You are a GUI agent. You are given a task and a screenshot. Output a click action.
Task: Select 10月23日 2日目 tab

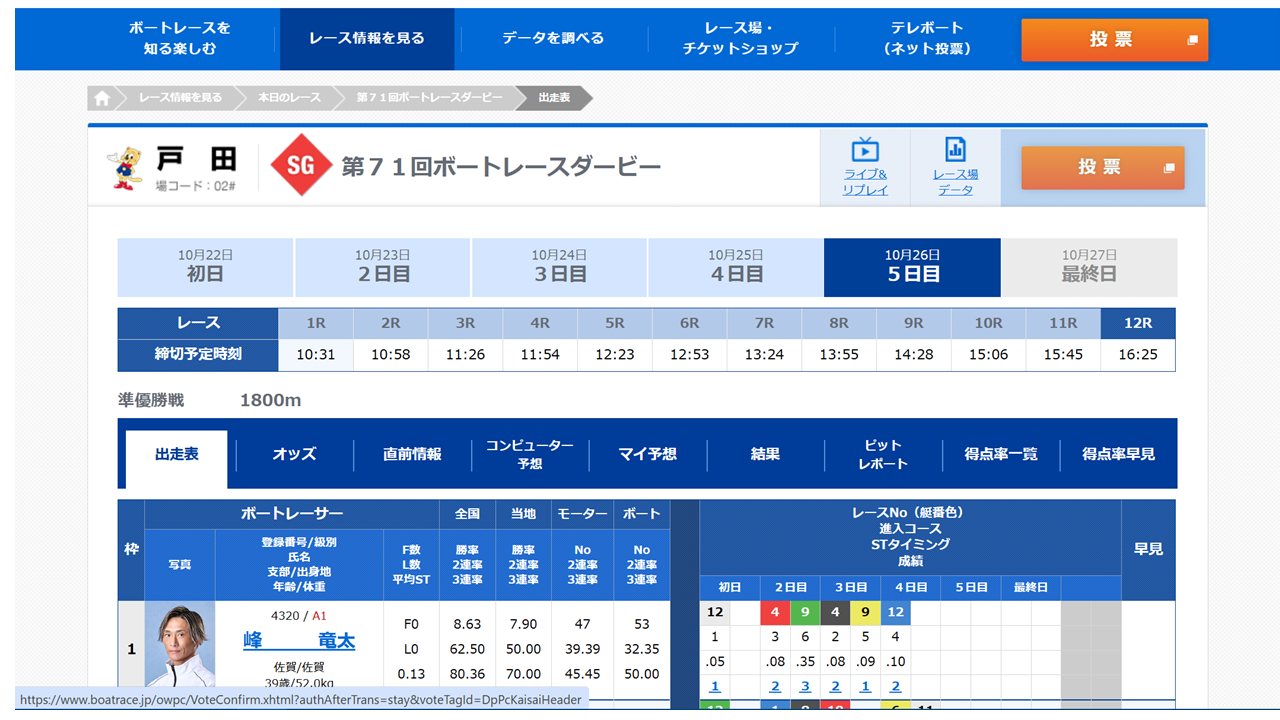382,267
